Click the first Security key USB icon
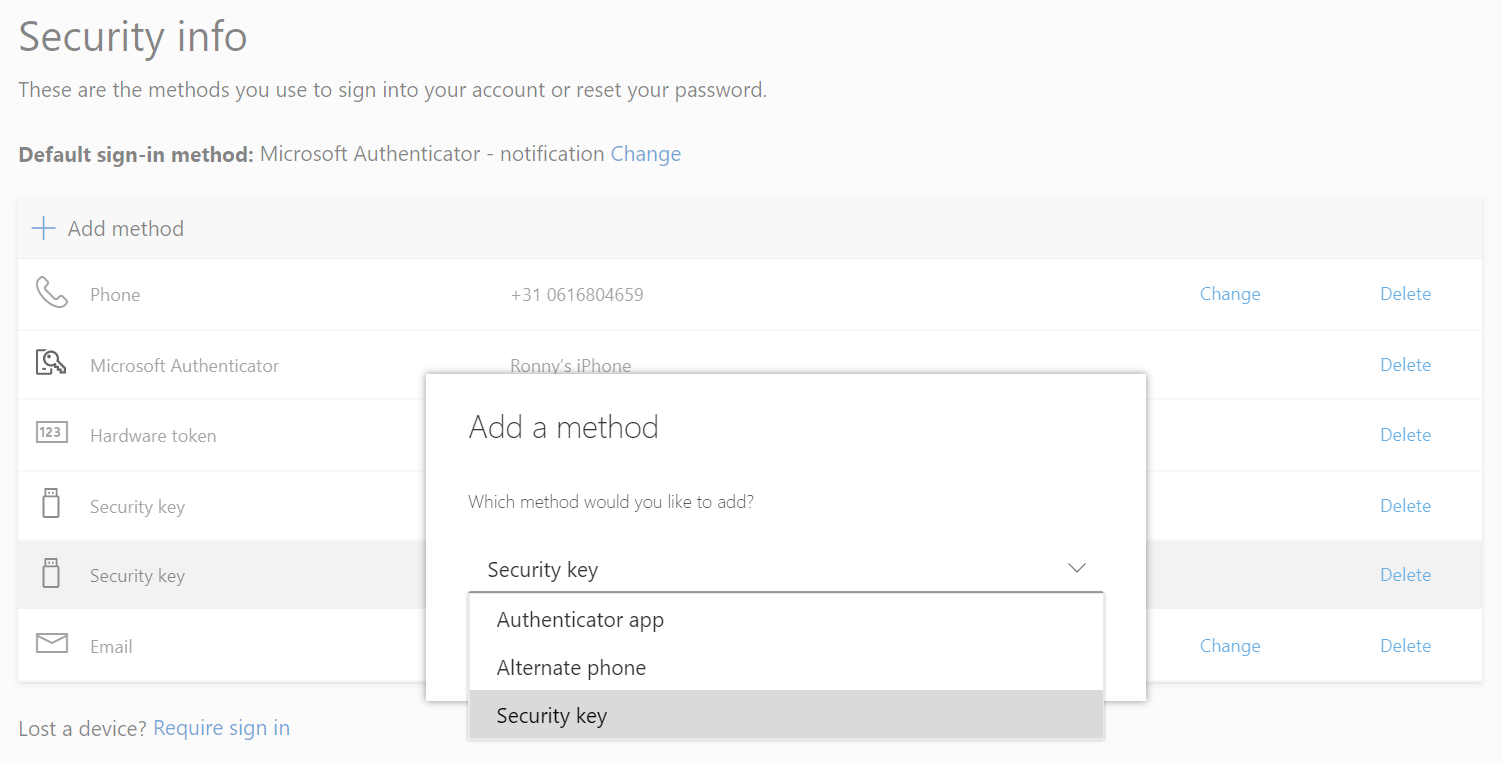Image resolution: width=1502 pixels, height=764 pixels. click(x=51, y=503)
